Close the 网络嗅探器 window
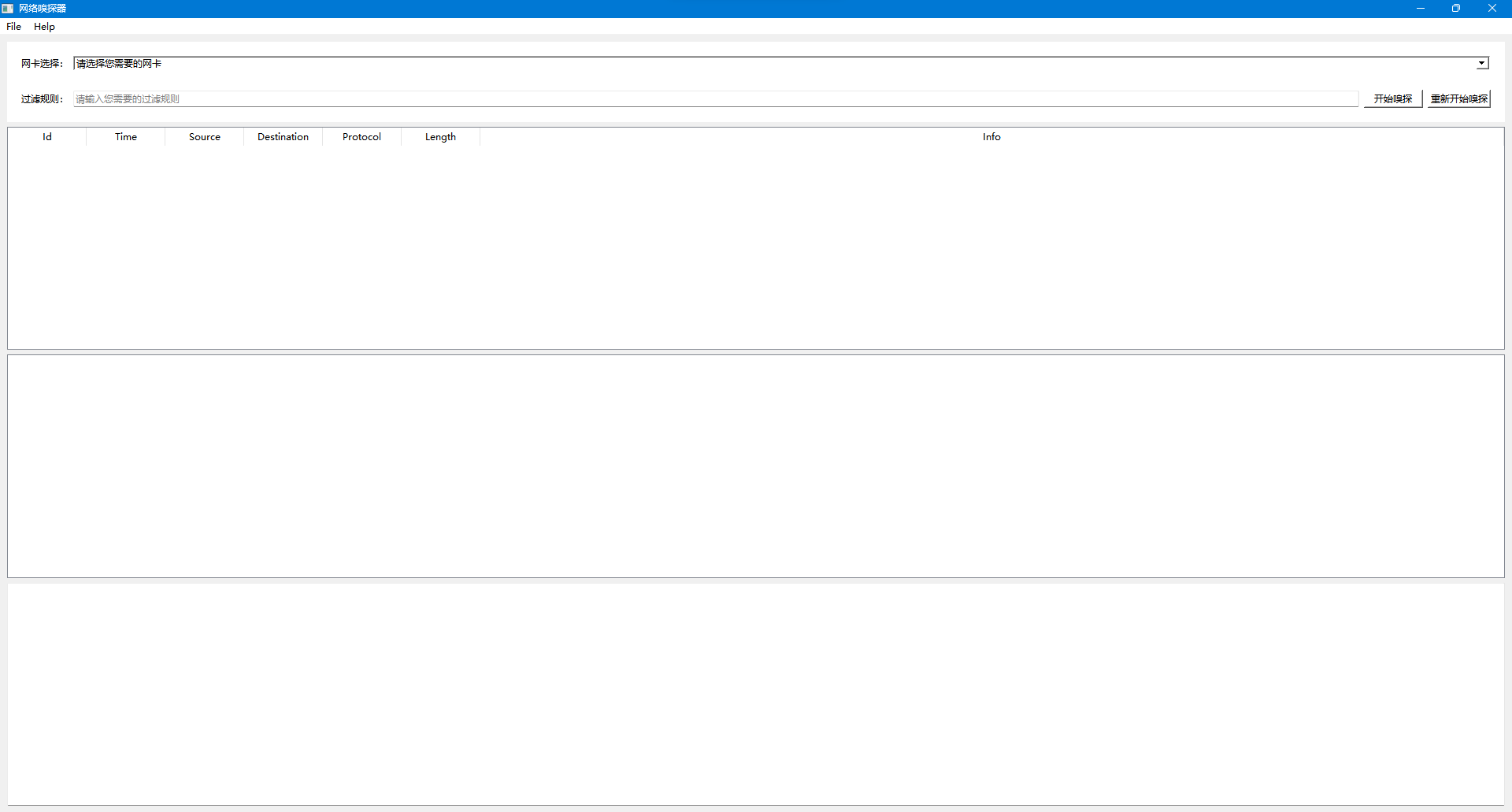1512x812 pixels. coord(1492,9)
